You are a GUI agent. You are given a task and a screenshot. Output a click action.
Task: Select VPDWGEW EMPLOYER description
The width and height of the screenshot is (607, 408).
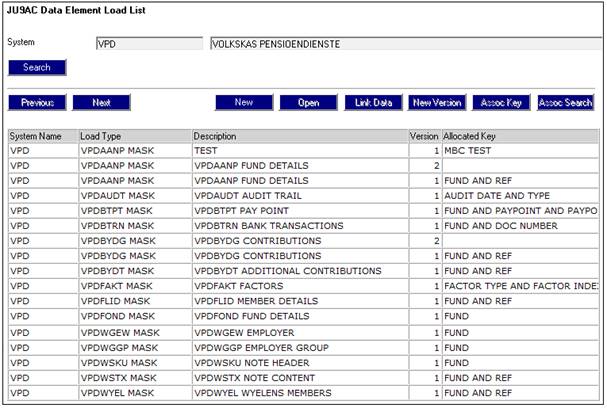click(x=300, y=333)
